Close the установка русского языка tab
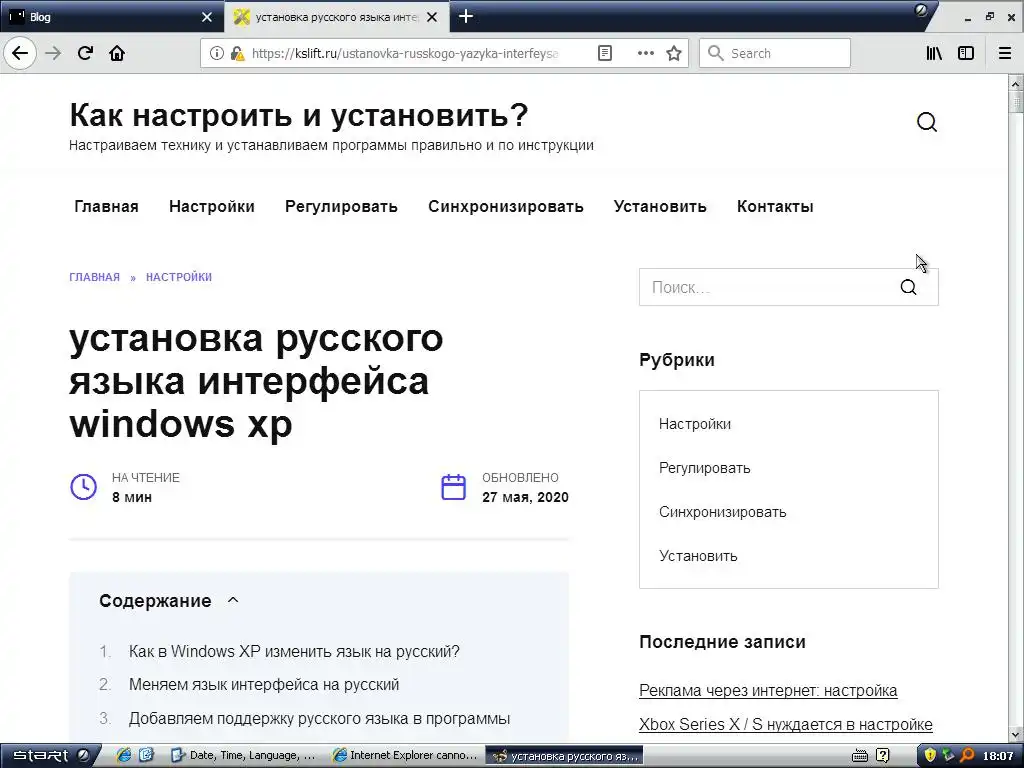Viewport: 1024px width, 768px height. coord(432,17)
